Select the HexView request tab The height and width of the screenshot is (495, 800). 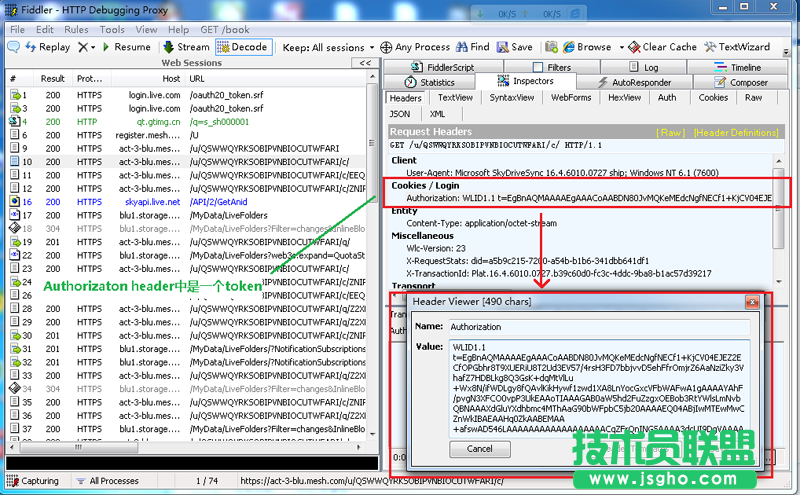tap(624, 98)
